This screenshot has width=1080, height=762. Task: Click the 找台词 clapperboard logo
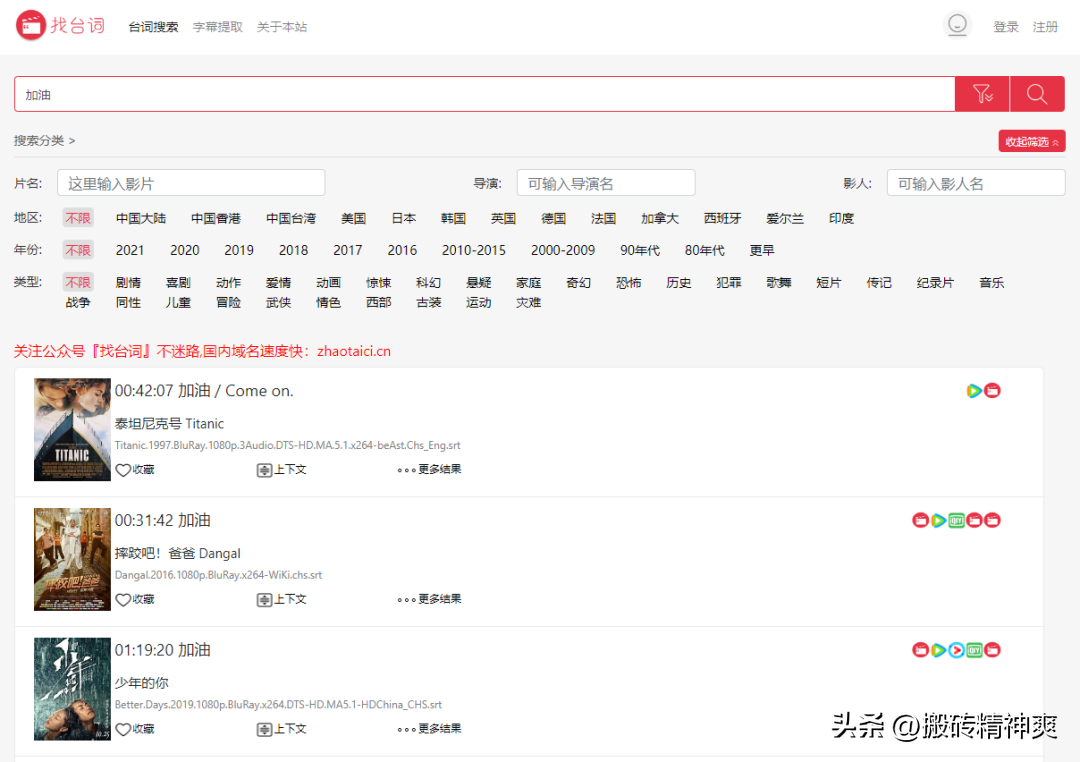click(x=61, y=25)
